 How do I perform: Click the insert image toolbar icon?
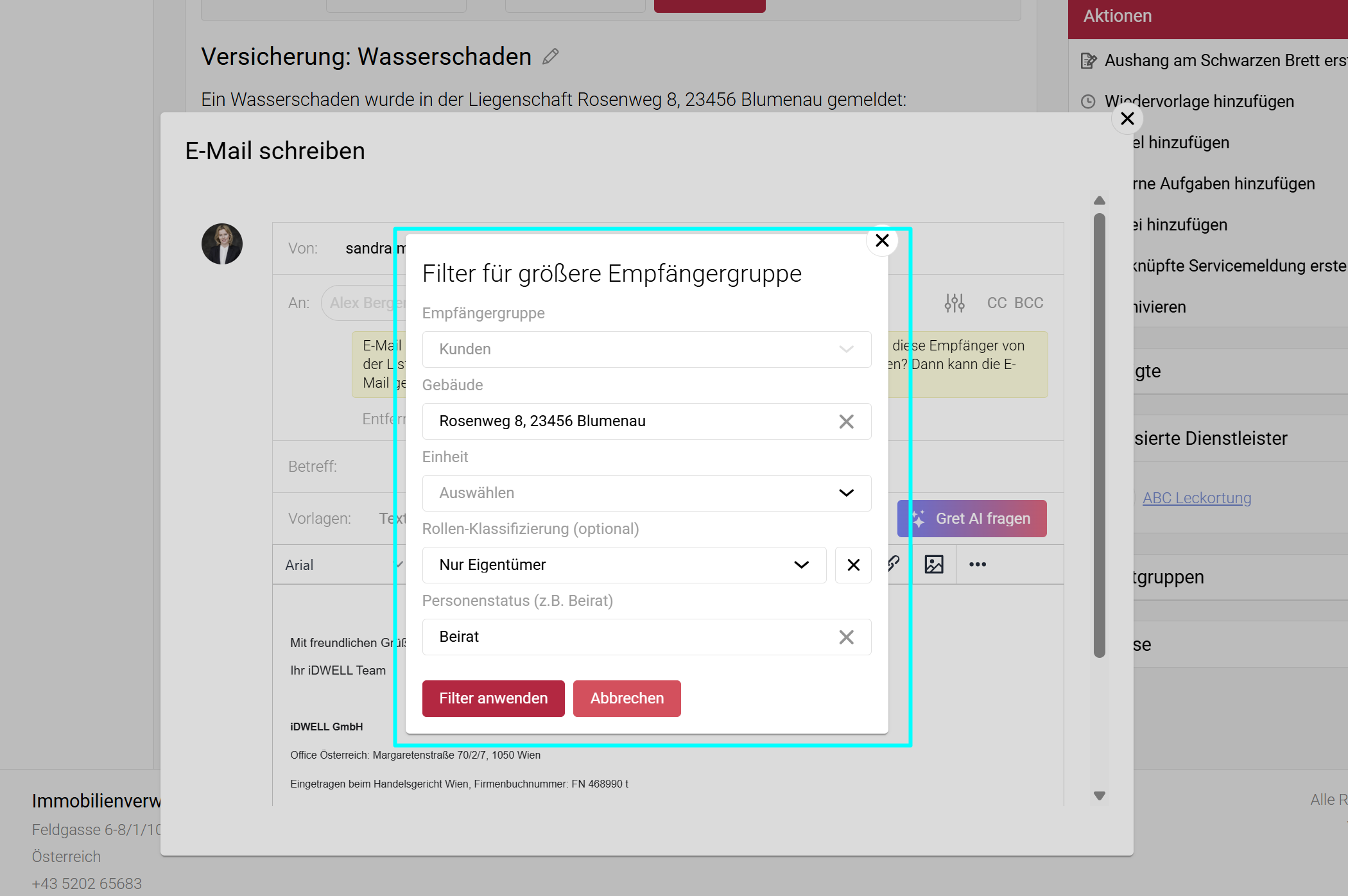click(x=933, y=565)
